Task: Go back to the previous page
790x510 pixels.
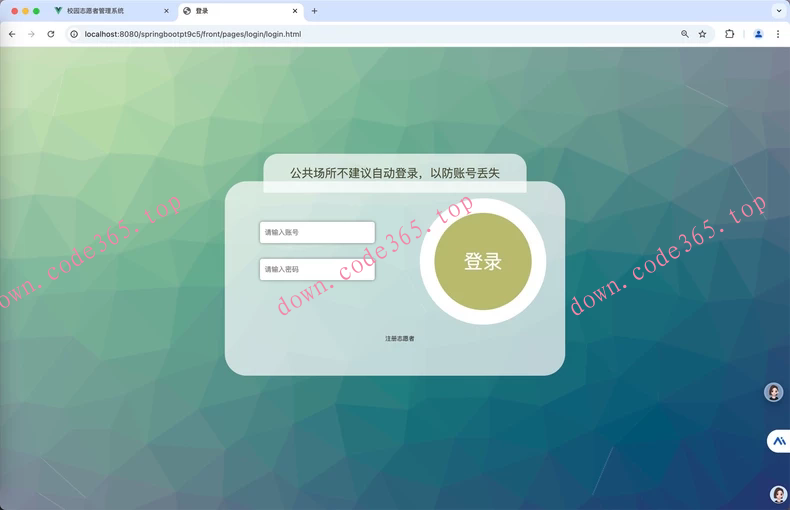Action: [12, 34]
